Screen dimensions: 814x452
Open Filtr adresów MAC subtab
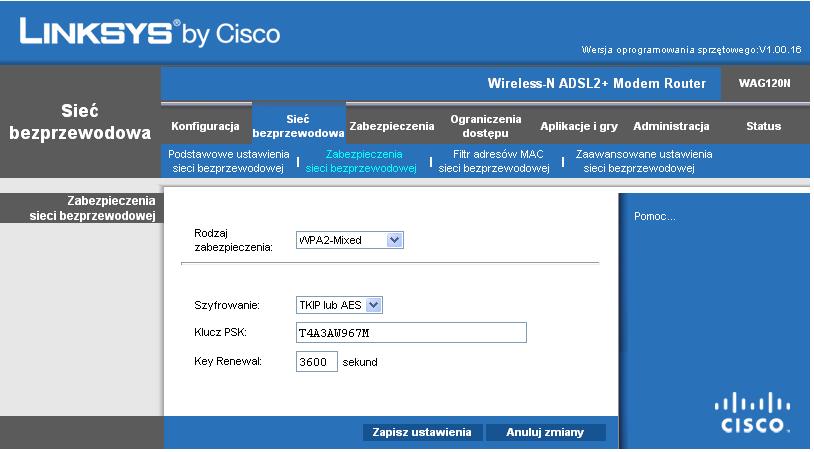(x=494, y=161)
